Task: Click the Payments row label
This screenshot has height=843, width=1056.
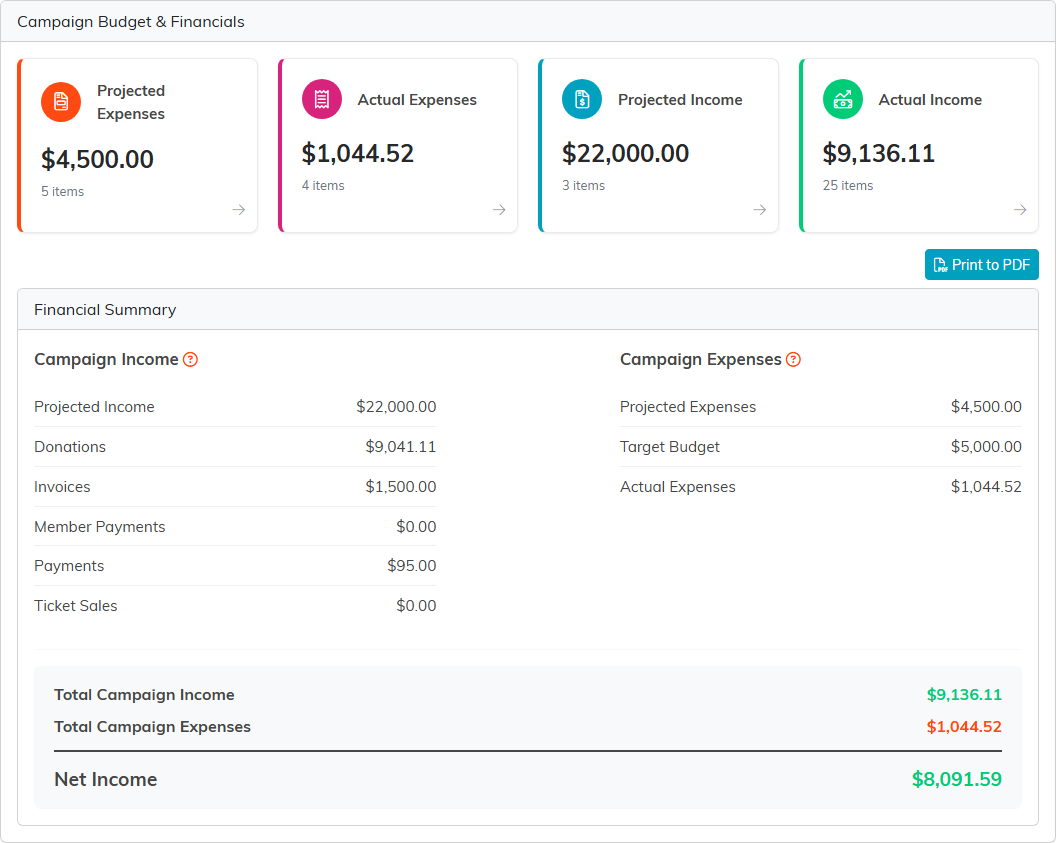Action: point(69,566)
